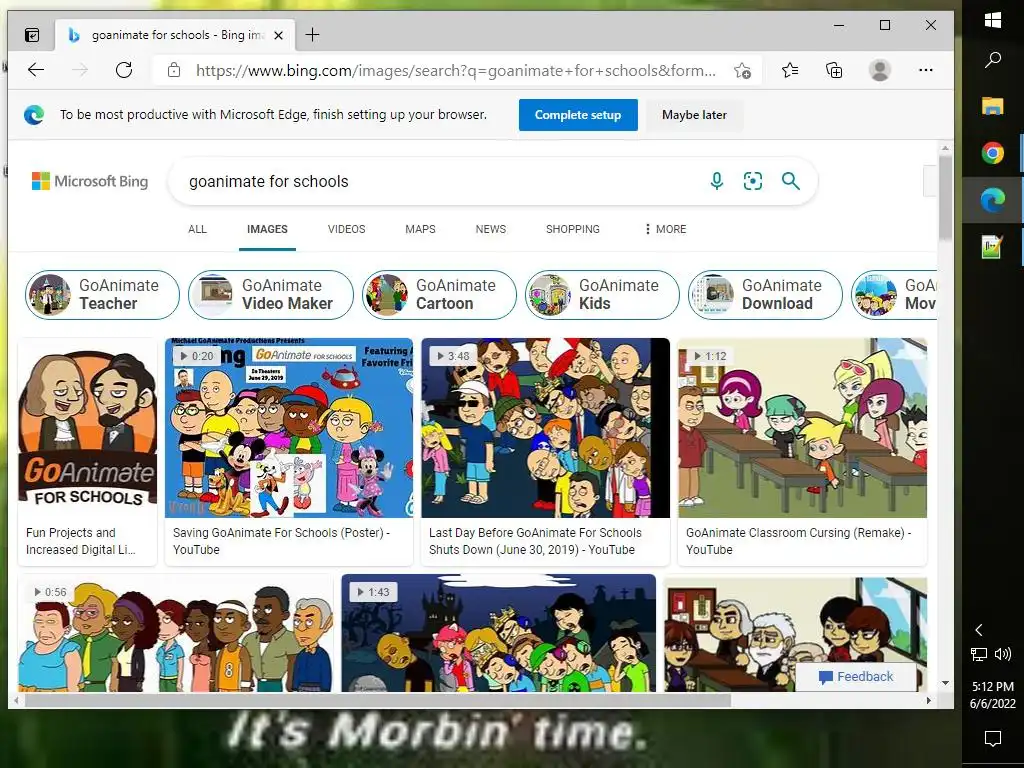Open Google Chrome from taskbar
1024x768 pixels.
993,153
